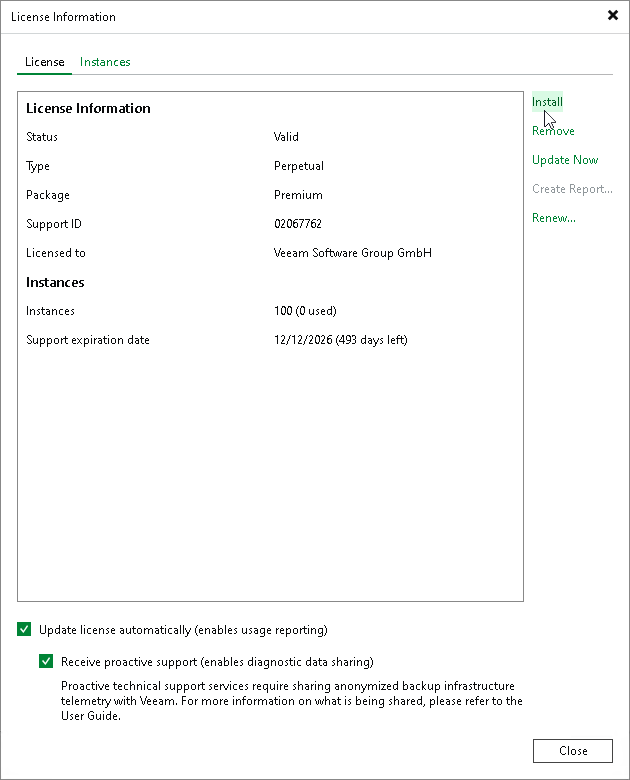Switch to the Instances tab
The image size is (630, 780).
[x=105, y=62]
